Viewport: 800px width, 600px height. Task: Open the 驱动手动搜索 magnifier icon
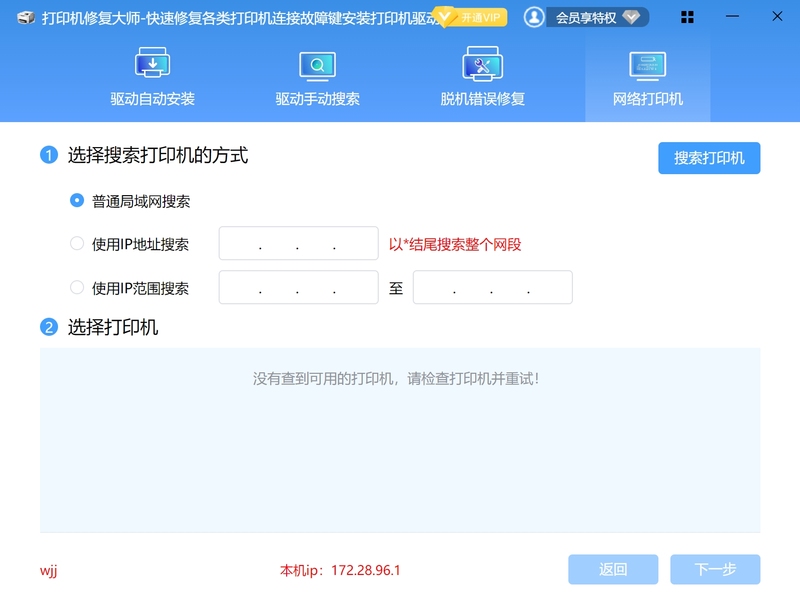(x=317, y=66)
